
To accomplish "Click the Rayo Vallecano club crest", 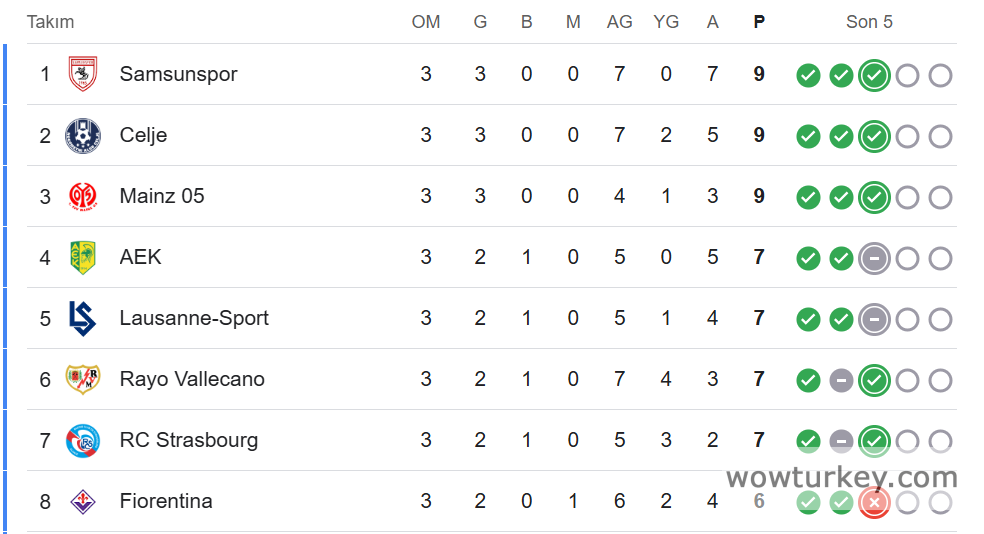I will pos(82,379).
